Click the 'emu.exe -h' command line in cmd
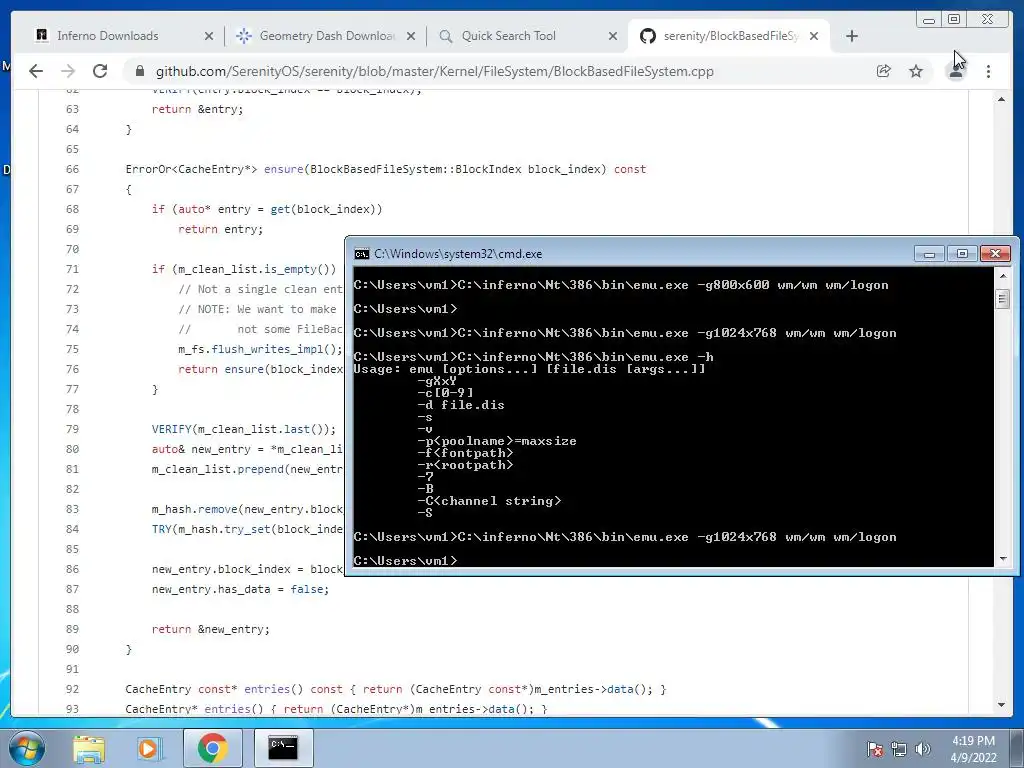The width and height of the screenshot is (1024, 768). (x=534, y=357)
